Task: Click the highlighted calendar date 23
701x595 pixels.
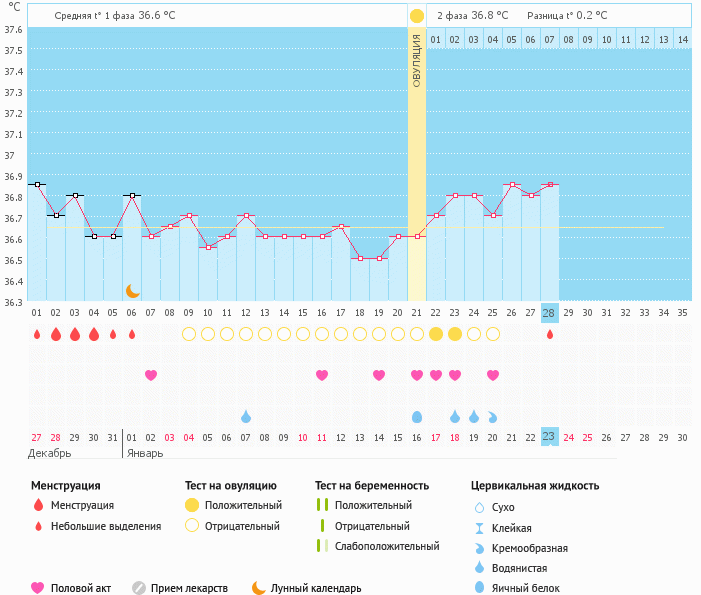Action: [549, 437]
